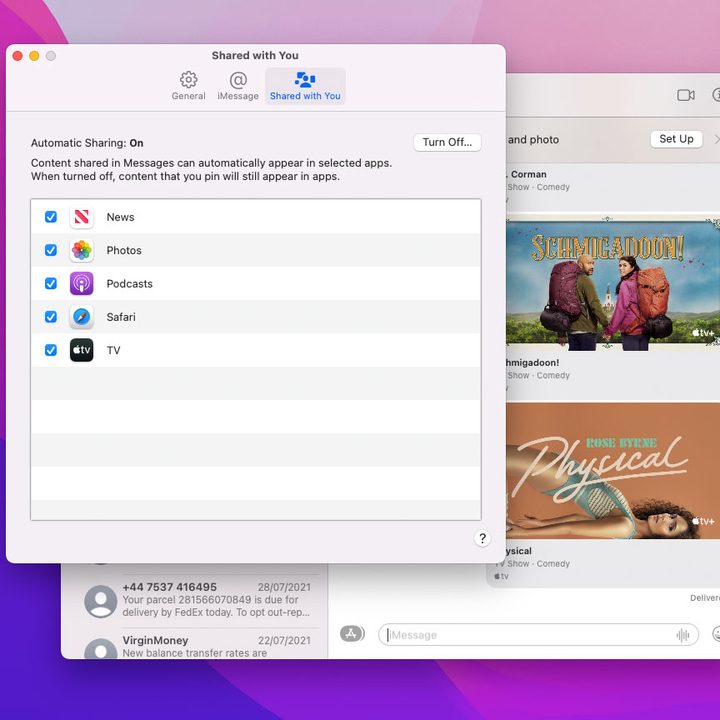Open the General preferences tab
This screenshot has width=720, height=720.
(x=188, y=86)
